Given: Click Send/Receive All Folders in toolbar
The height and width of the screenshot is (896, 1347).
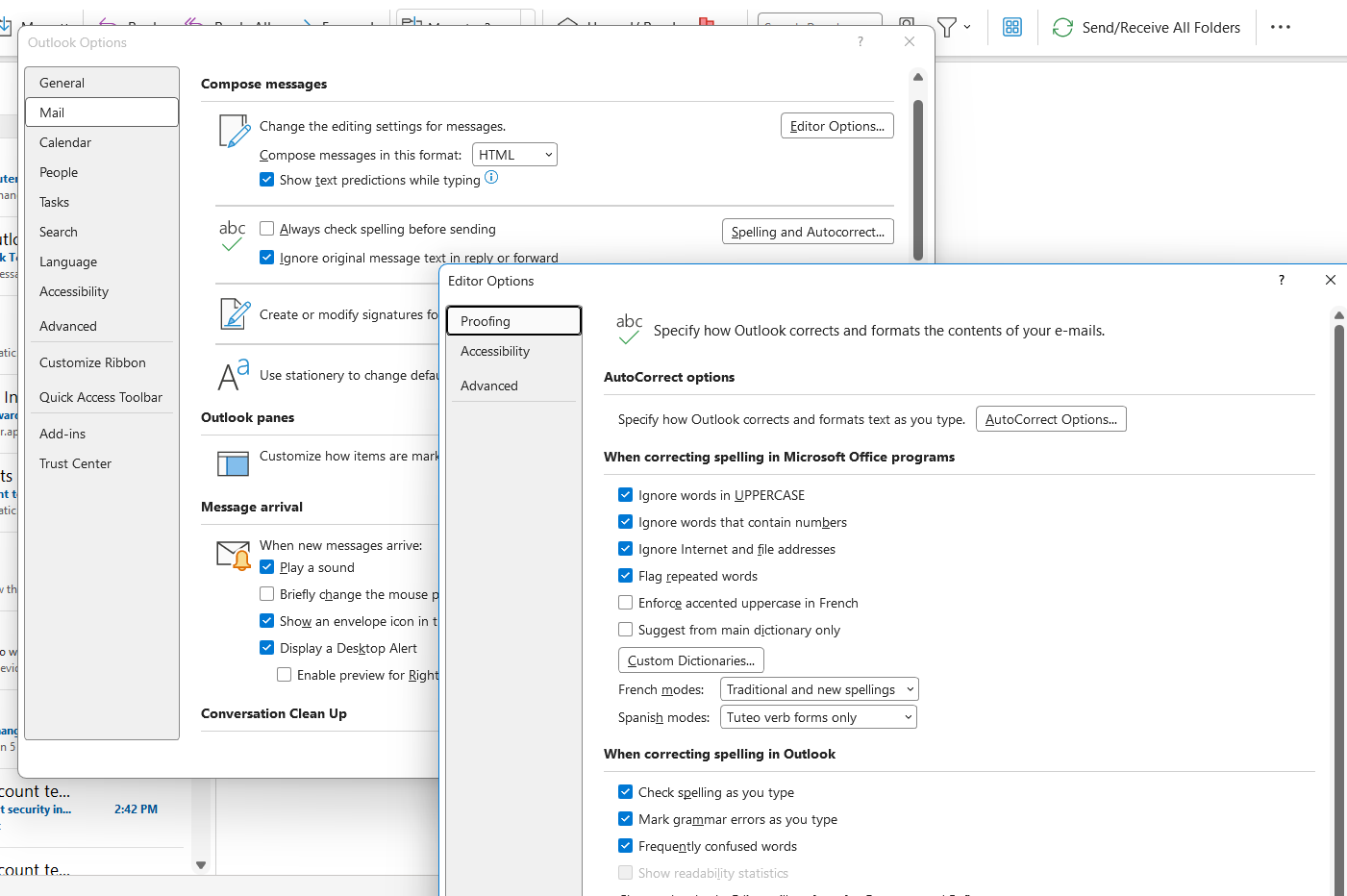Looking at the screenshot, I should pyautogui.click(x=1147, y=27).
